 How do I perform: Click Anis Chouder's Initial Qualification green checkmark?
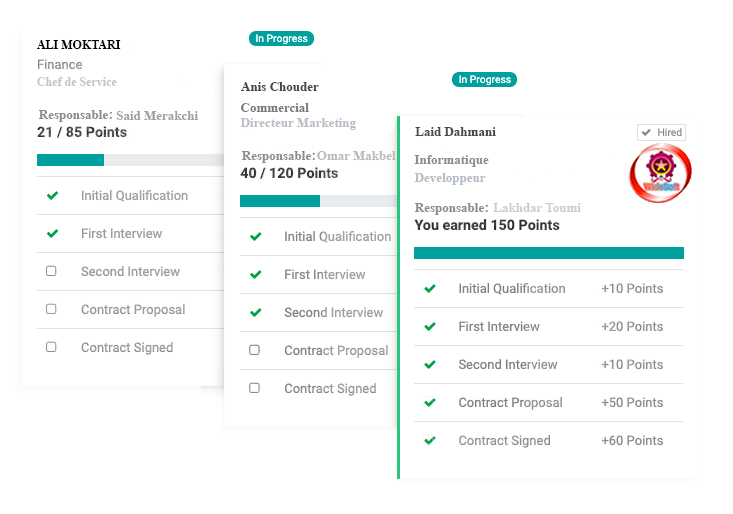256,236
